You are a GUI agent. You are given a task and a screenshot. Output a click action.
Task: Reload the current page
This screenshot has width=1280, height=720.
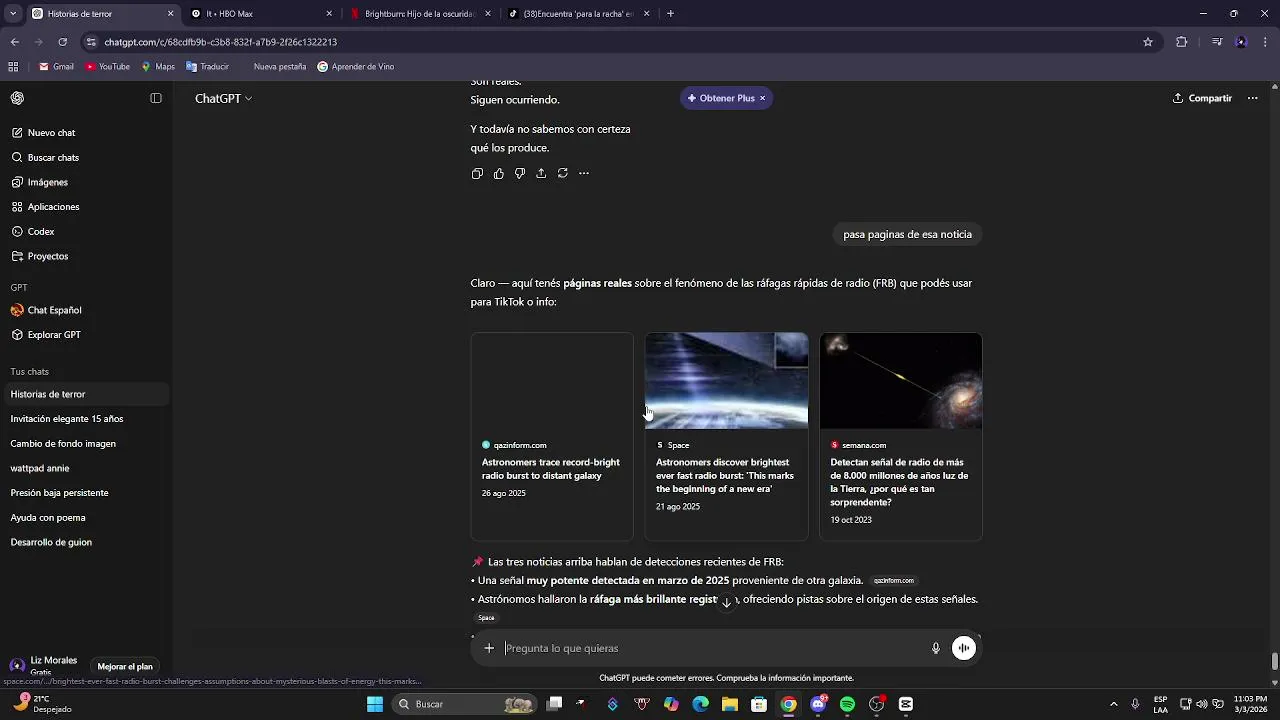tap(62, 42)
